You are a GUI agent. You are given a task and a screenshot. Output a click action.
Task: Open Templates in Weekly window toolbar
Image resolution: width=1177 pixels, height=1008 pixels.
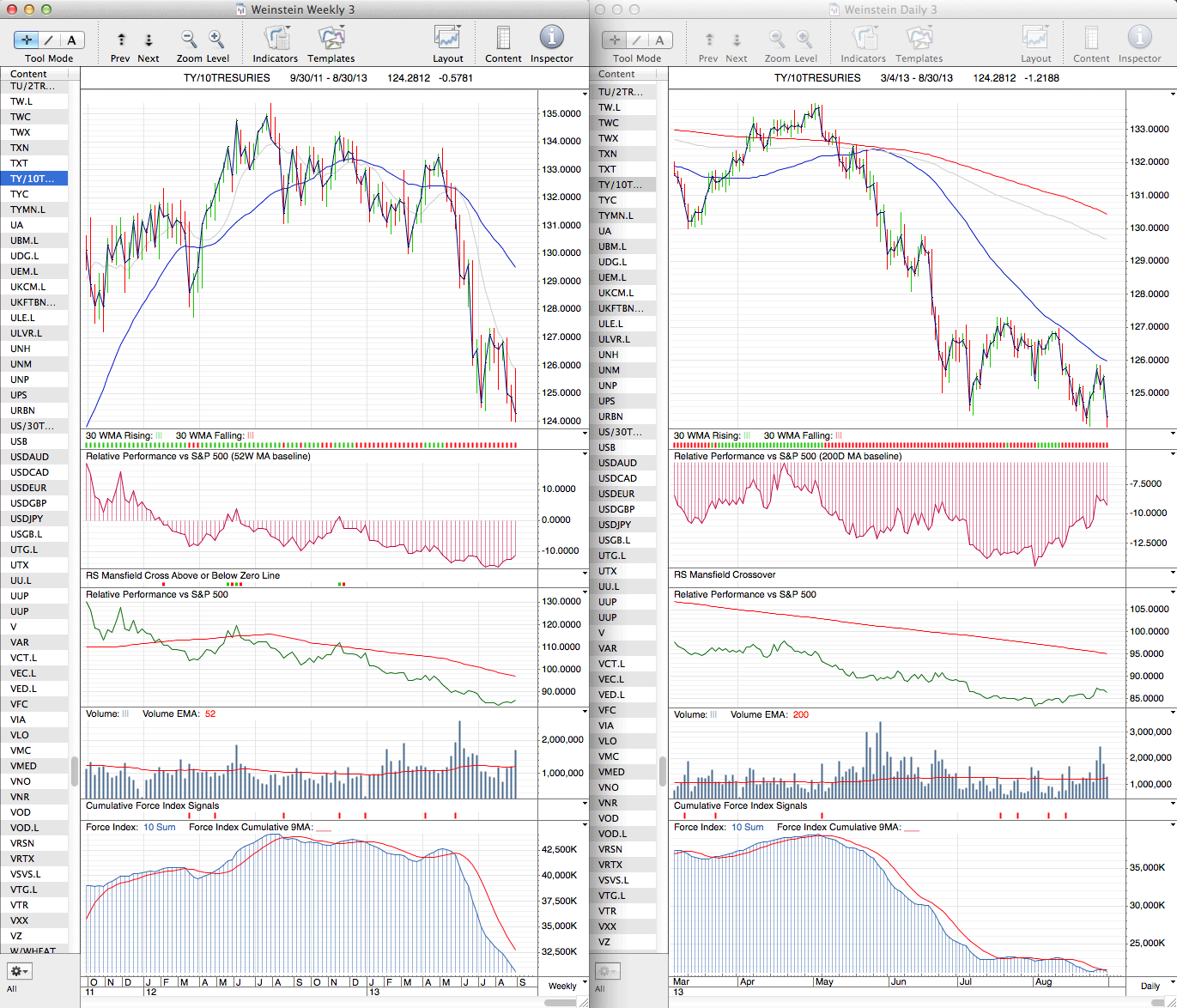pos(331,39)
